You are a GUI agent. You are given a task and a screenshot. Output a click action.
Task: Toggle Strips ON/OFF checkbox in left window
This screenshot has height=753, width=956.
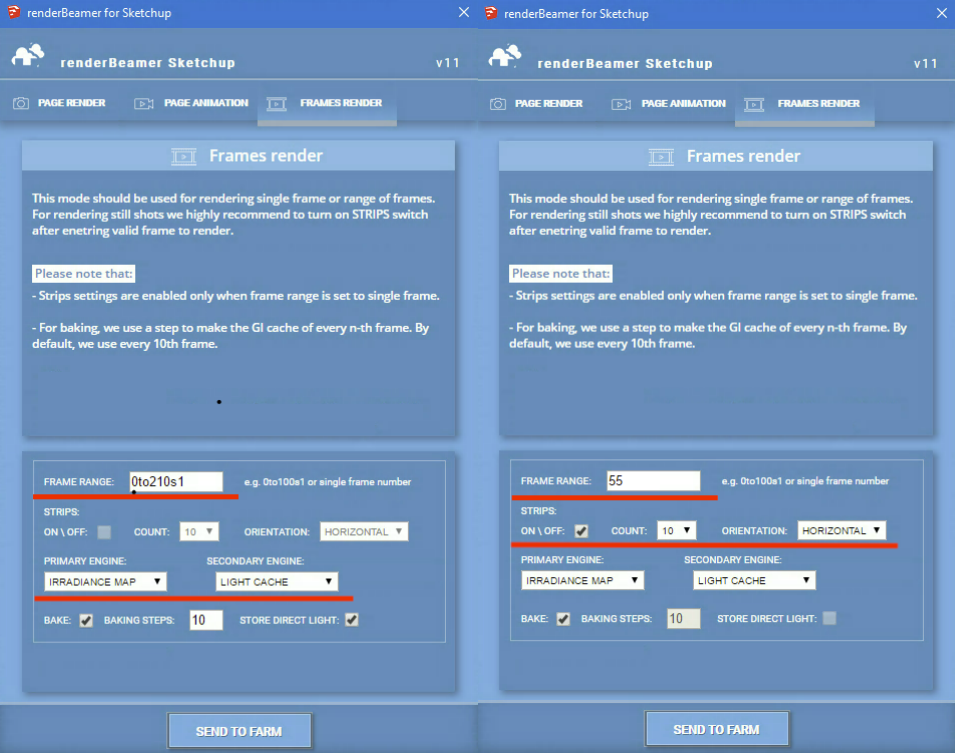(104, 532)
